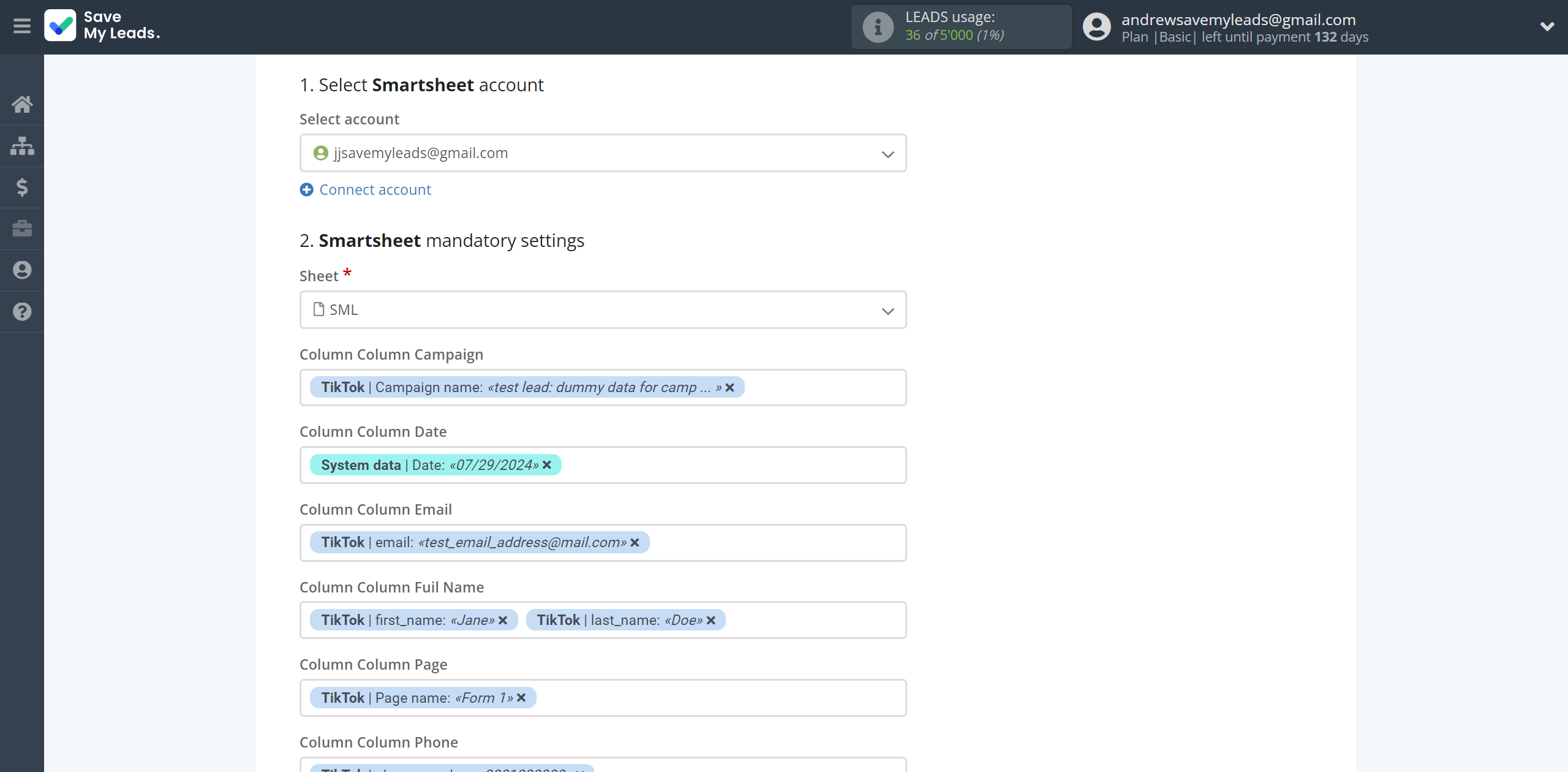
Task: Click the LEADS usage info icon
Action: [878, 27]
